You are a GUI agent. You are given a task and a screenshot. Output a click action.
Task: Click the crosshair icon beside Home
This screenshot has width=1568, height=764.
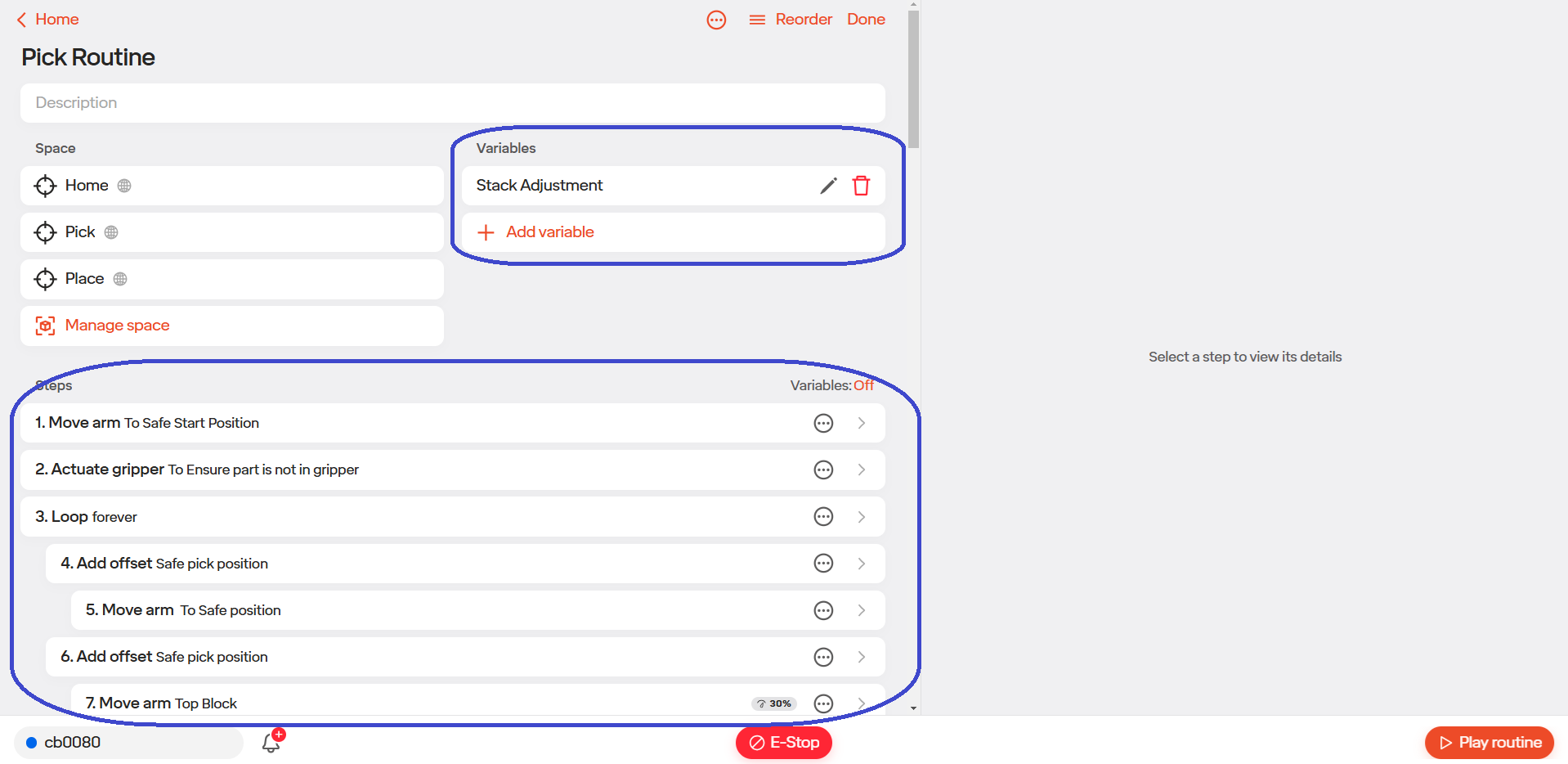click(45, 186)
